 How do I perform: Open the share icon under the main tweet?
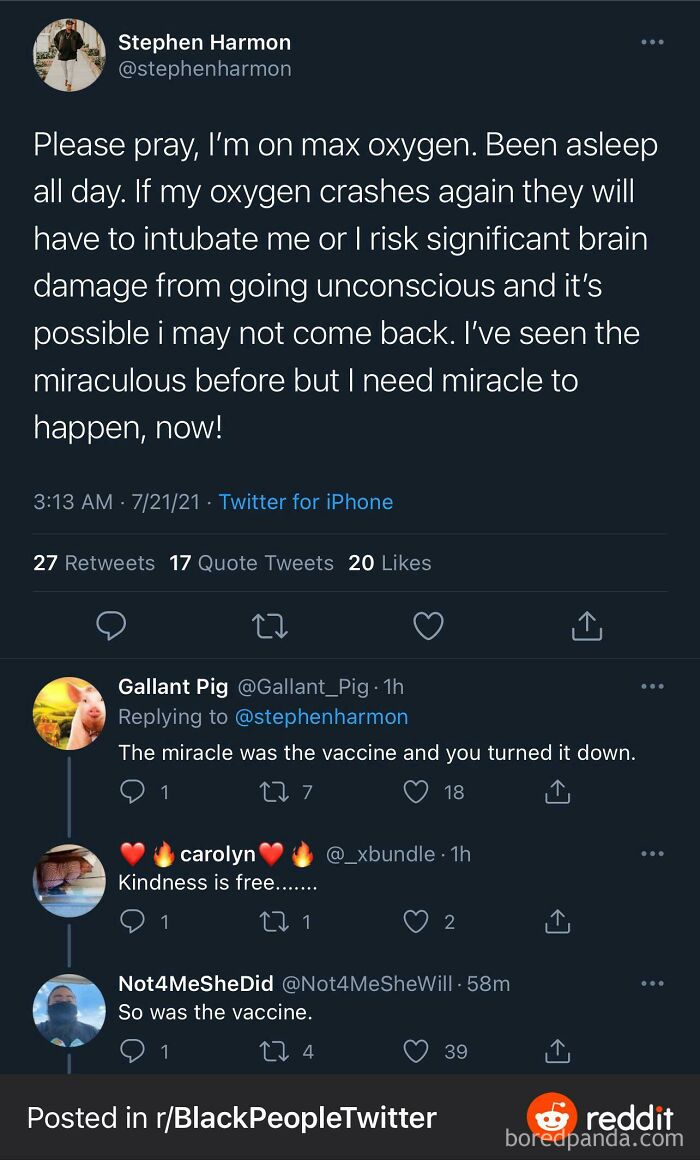587,625
